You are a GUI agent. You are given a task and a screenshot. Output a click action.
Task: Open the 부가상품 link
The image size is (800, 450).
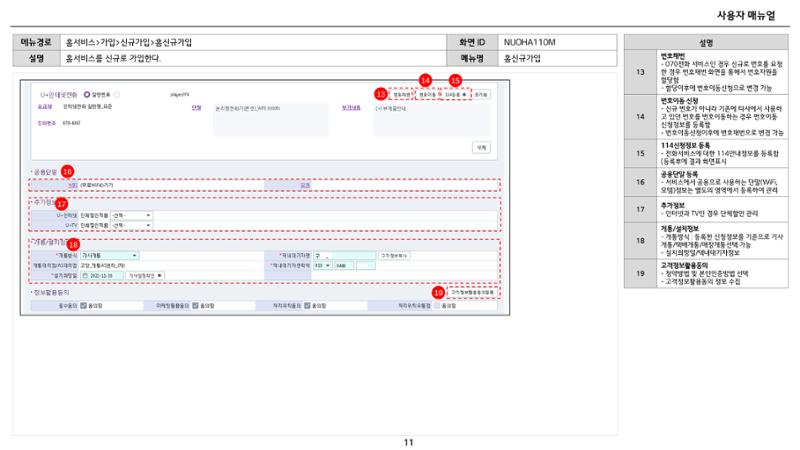(x=351, y=108)
